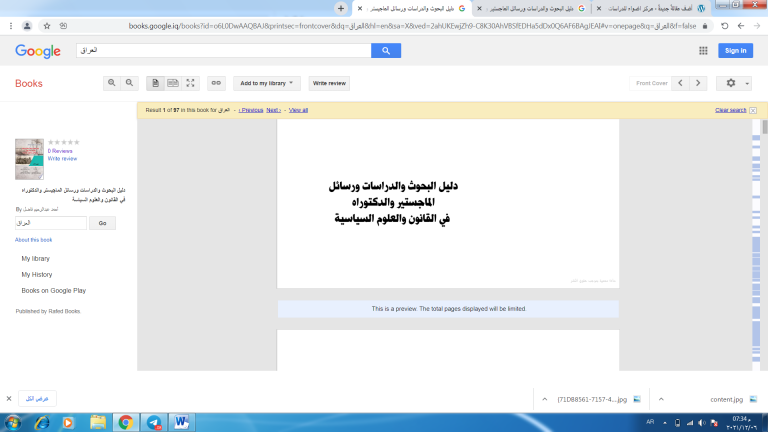This screenshot has width=768, height=432.
Task: Click the book cover thumbnail
Action: click(x=29, y=159)
